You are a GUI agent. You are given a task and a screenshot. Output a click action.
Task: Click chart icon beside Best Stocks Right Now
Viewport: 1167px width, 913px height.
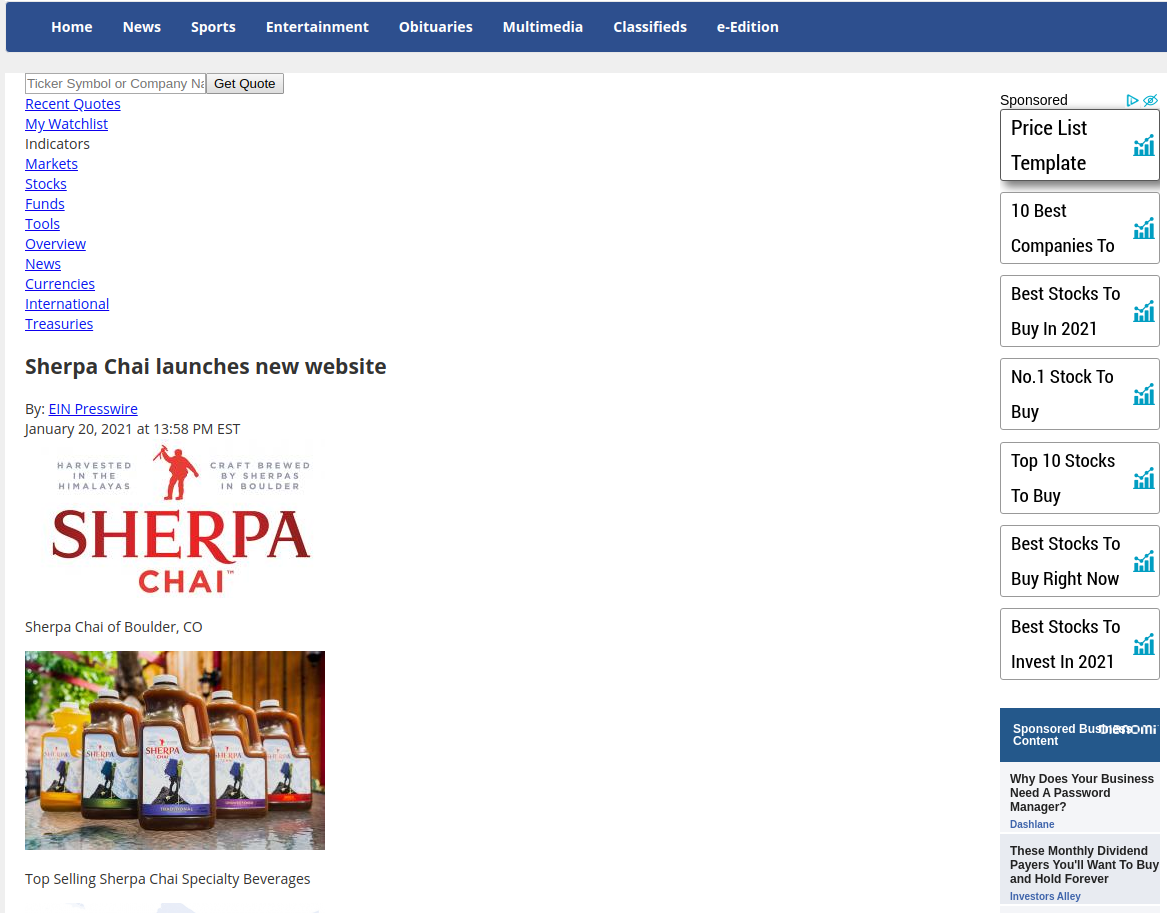coord(1143,562)
